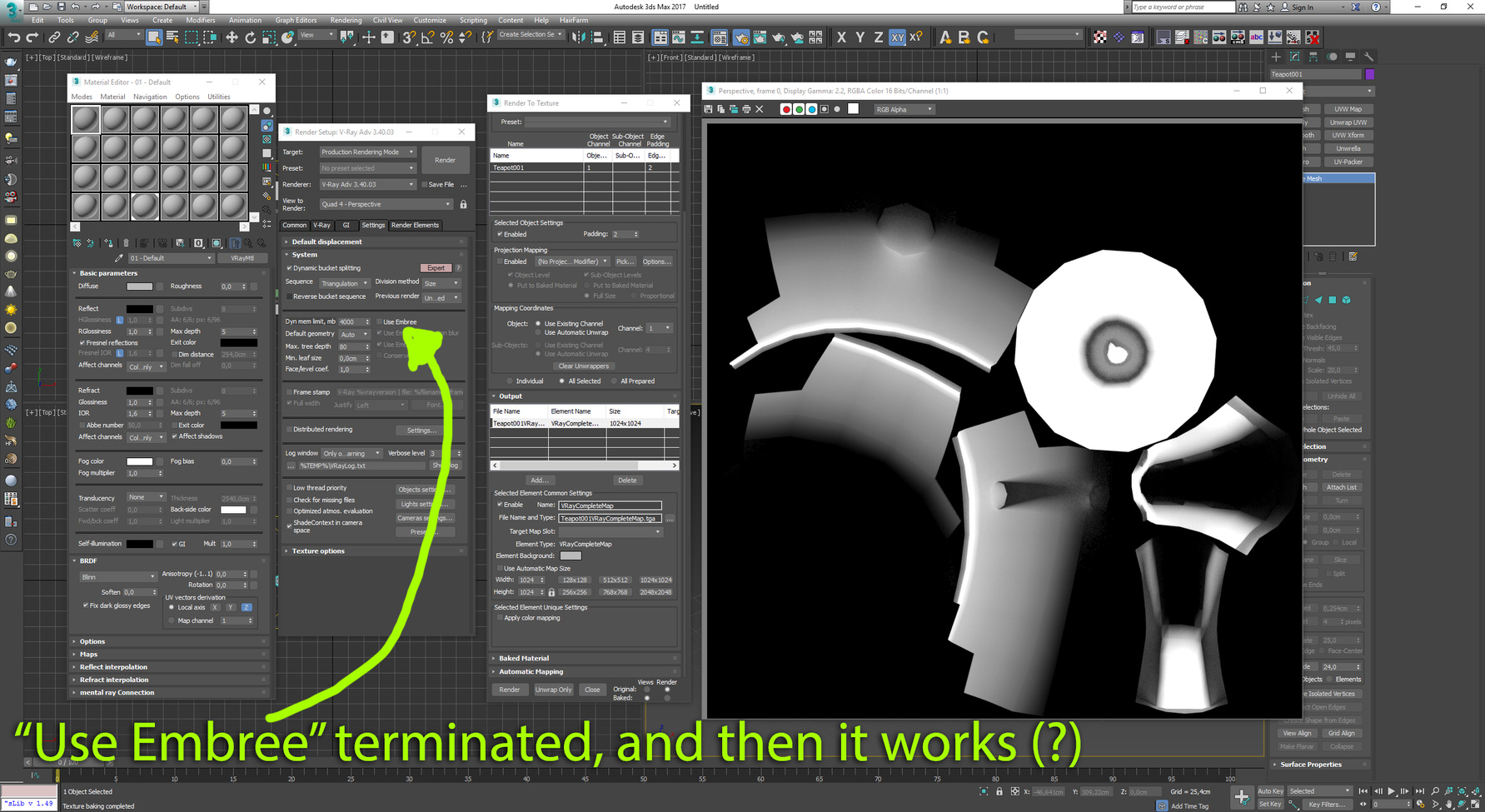The width and height of the screenshot is (1485, 812).
Task: Click the 512x512 map size button
Action: [x=615, y=580]
